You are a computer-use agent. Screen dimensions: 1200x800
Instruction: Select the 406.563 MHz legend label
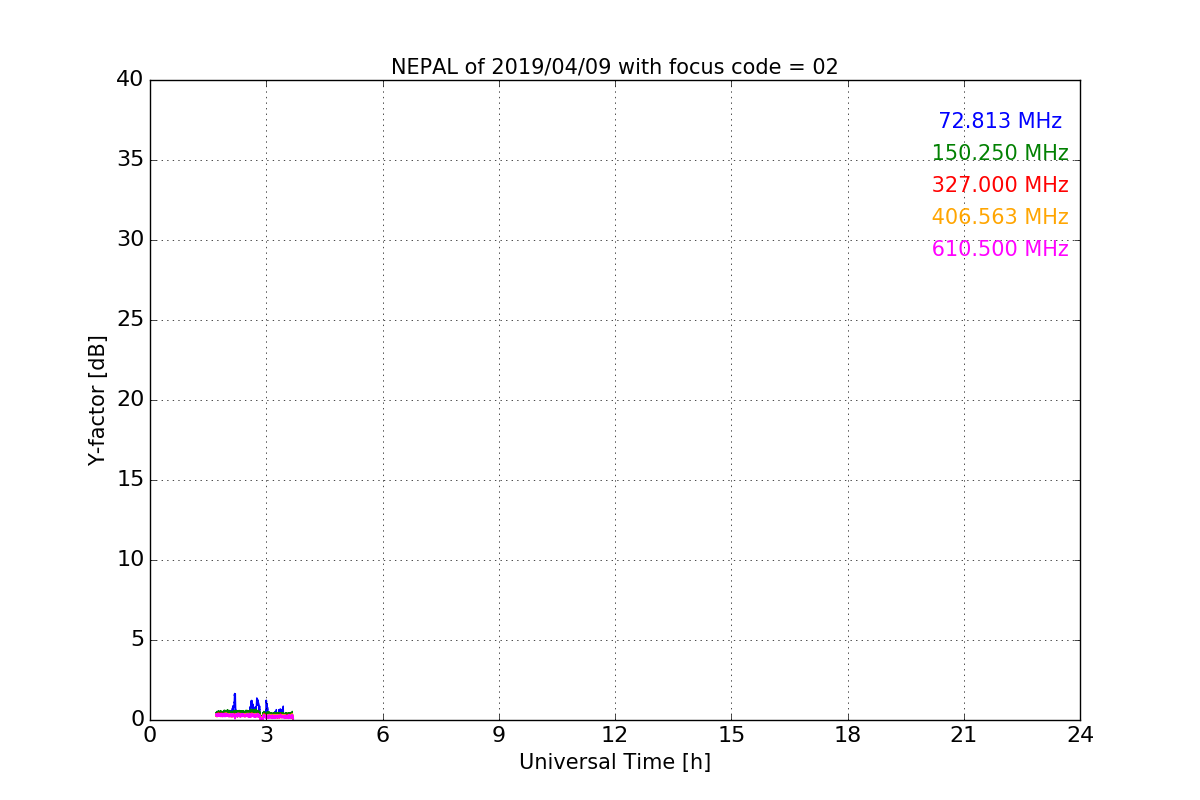pos(1000,217)
